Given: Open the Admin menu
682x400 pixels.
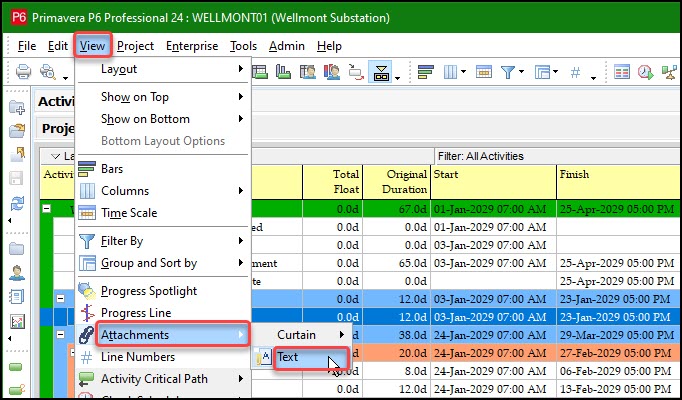Looking at the screenshot, I should pyautogui.click(x=286, y=46).
